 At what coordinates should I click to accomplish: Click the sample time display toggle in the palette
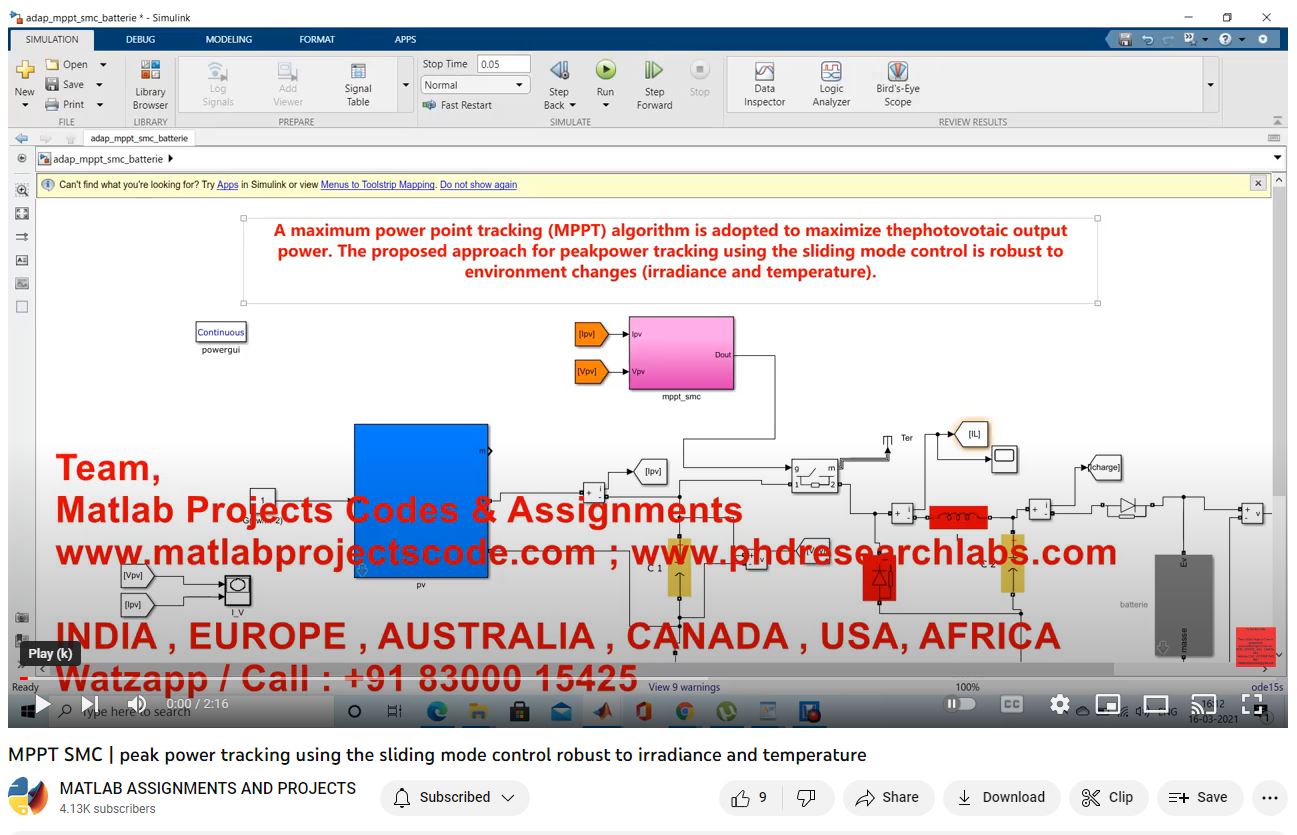pyautogui.click(x=22, y=237)
